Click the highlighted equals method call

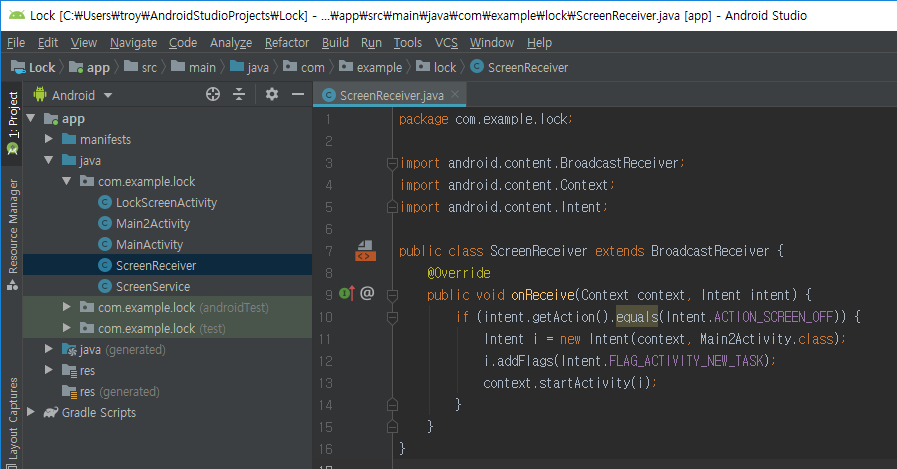[x=637, y=317]
